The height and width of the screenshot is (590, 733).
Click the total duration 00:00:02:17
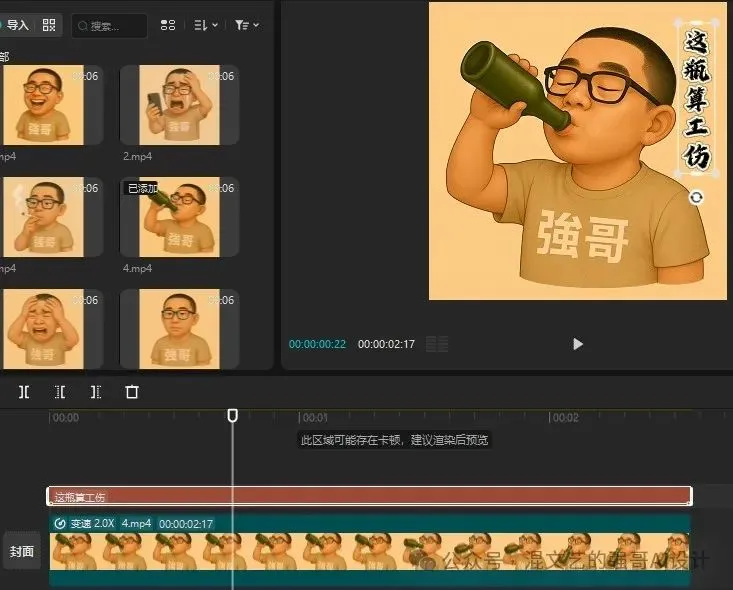pyautogui.click(x=386, y=344)
